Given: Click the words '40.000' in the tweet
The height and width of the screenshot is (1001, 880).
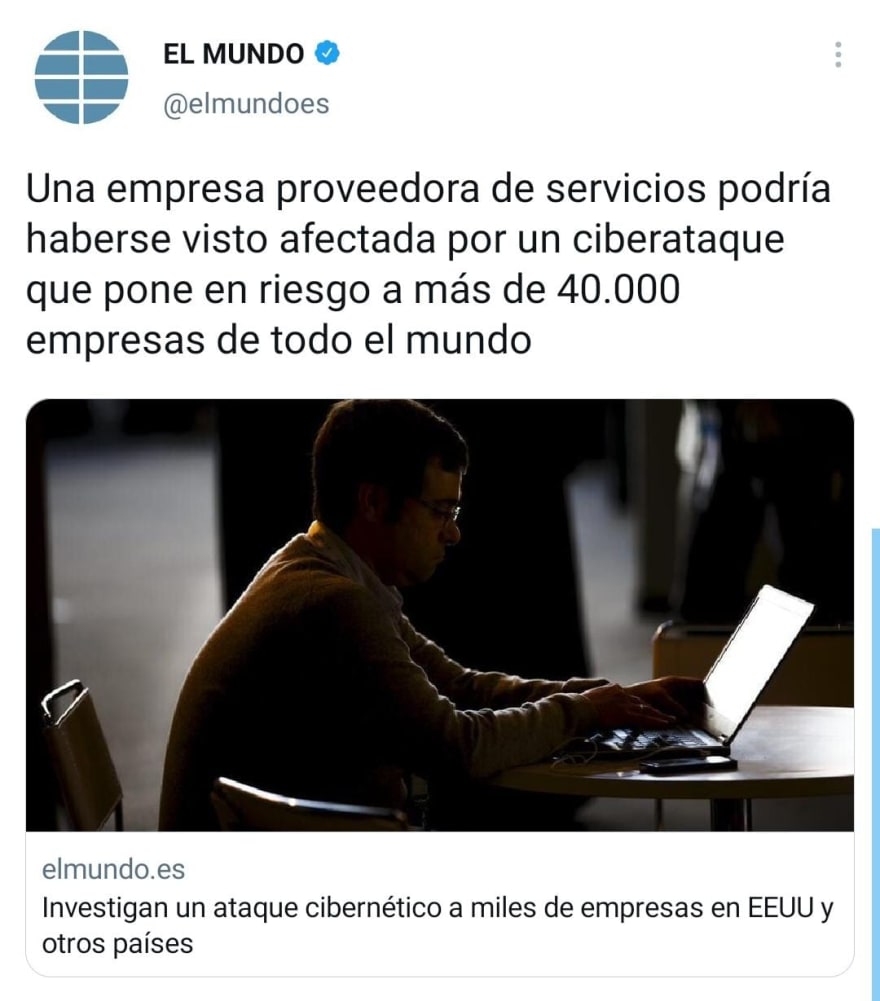Looking at the screenshot, I should (x=618, y=290).
